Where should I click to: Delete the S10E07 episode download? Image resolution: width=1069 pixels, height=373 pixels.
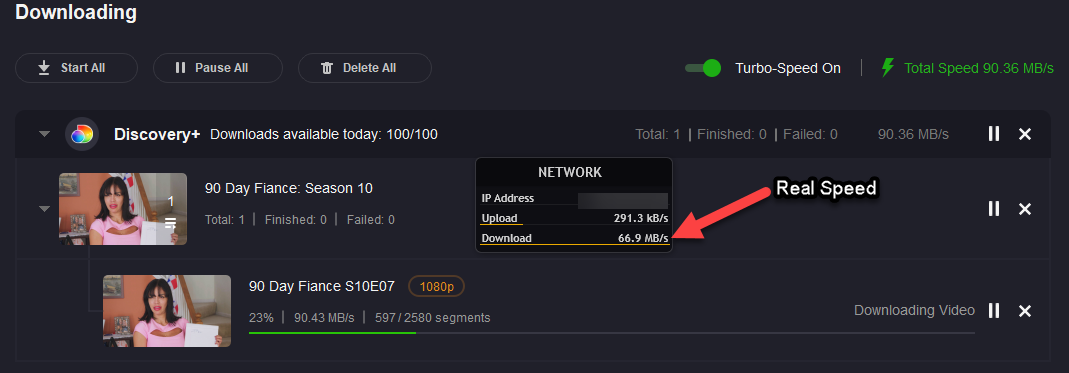tap(1025, 311)
